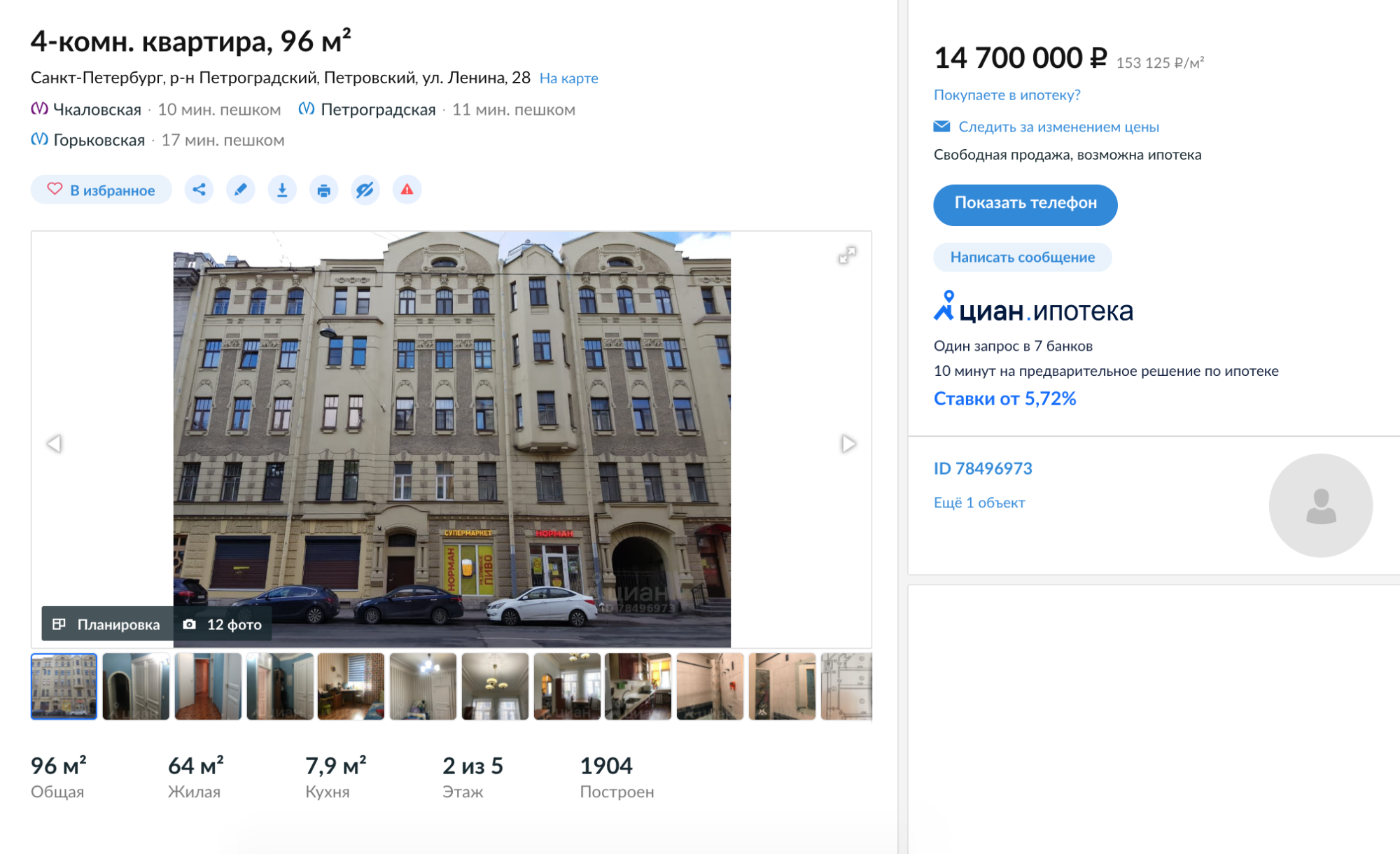
Task: Report listing with red warning icon
Action: click(x=407, y=190)
